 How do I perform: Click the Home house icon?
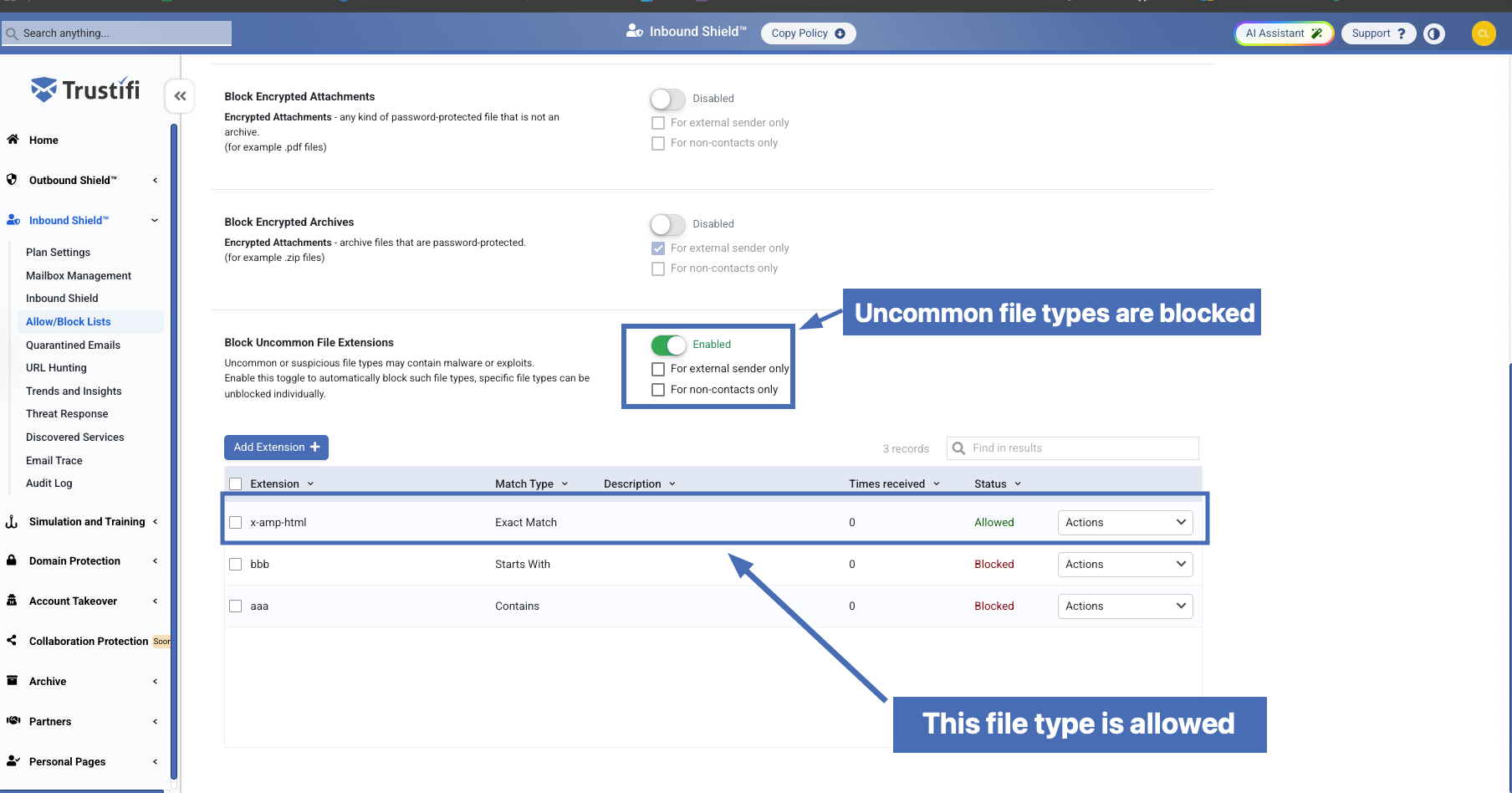[13, 140]
